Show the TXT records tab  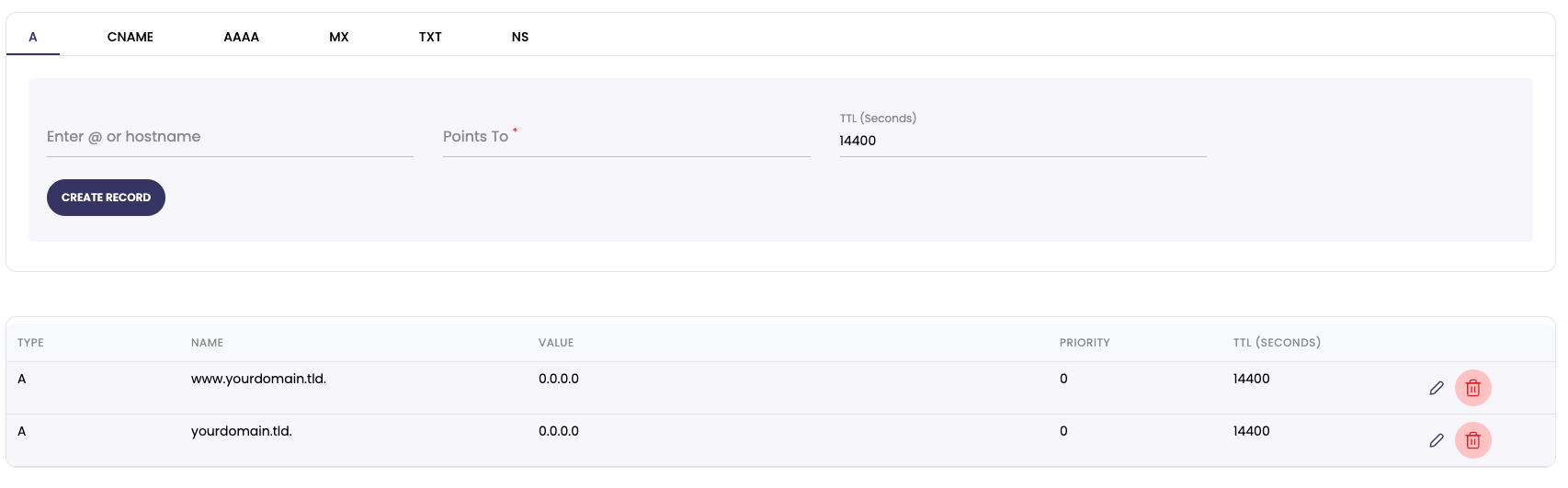click(x=430, y=37)
